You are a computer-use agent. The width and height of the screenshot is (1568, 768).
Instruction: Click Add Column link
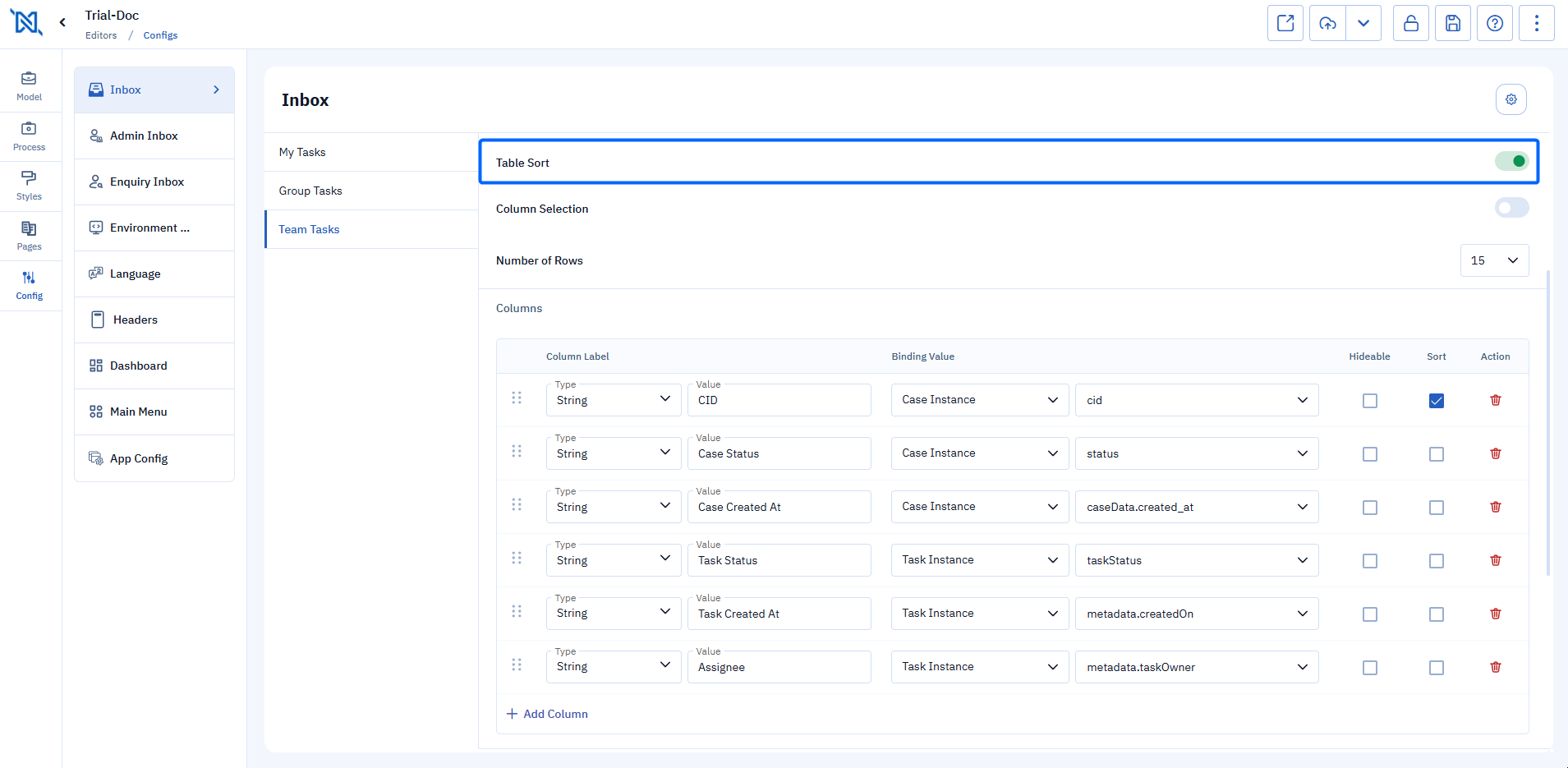click(x=547, y=714)
